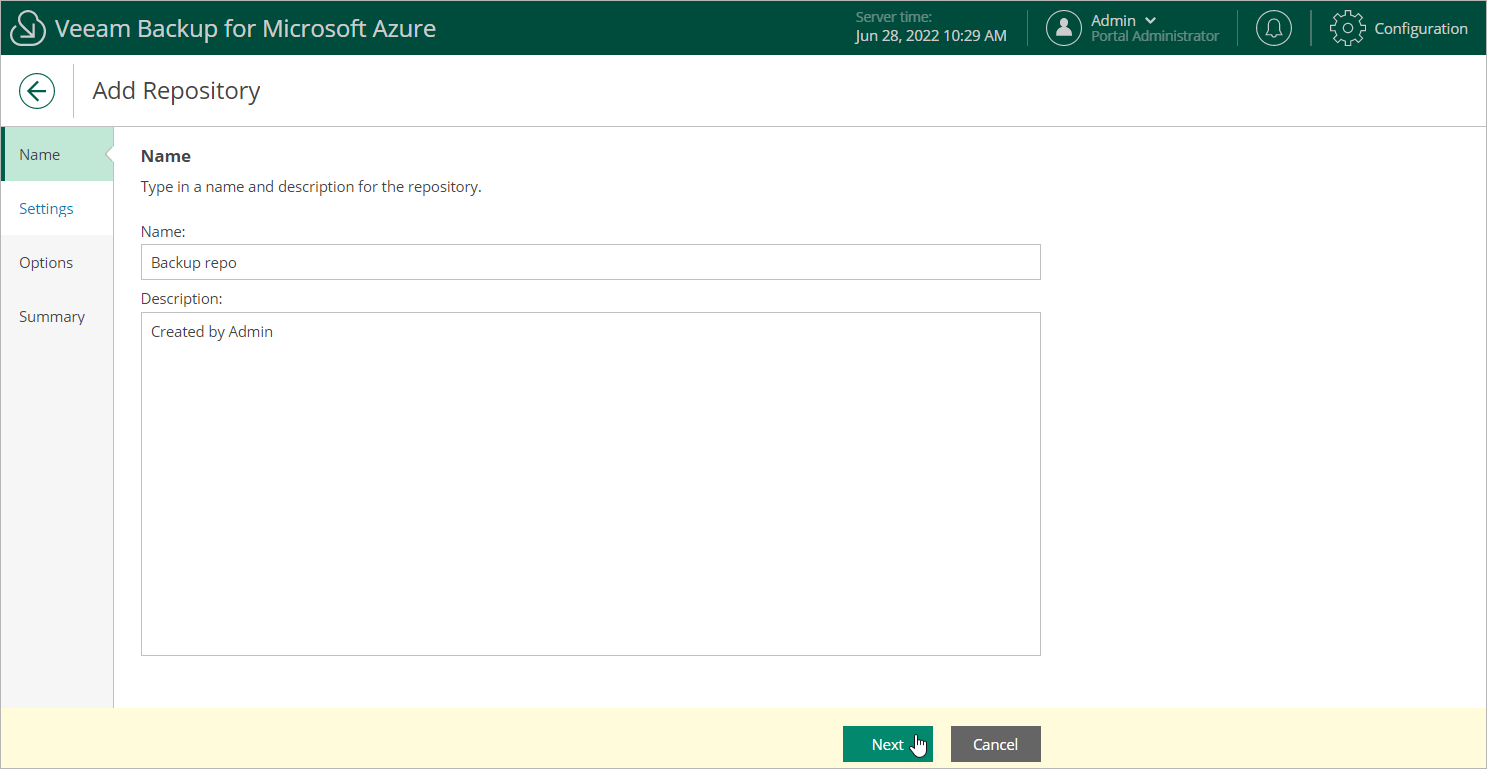Switch to the Summary wizard step

[57, 316]
